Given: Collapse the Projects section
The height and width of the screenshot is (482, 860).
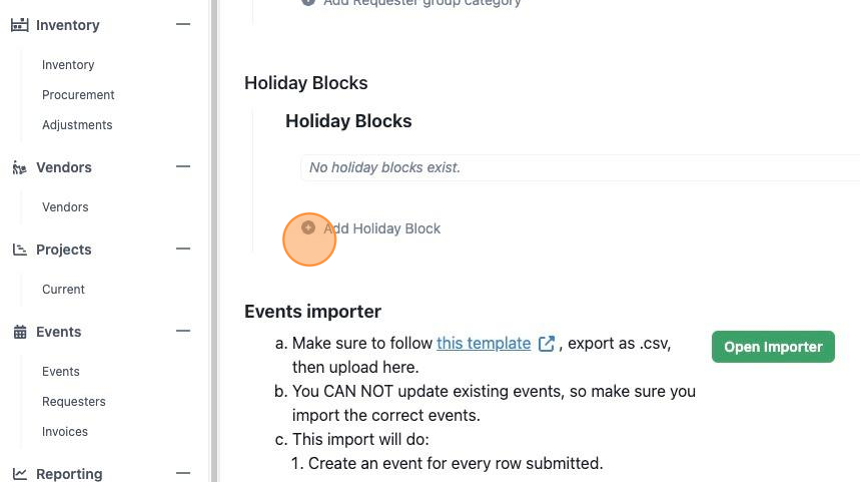Looking at the screenshot, I should coord(183,248).
